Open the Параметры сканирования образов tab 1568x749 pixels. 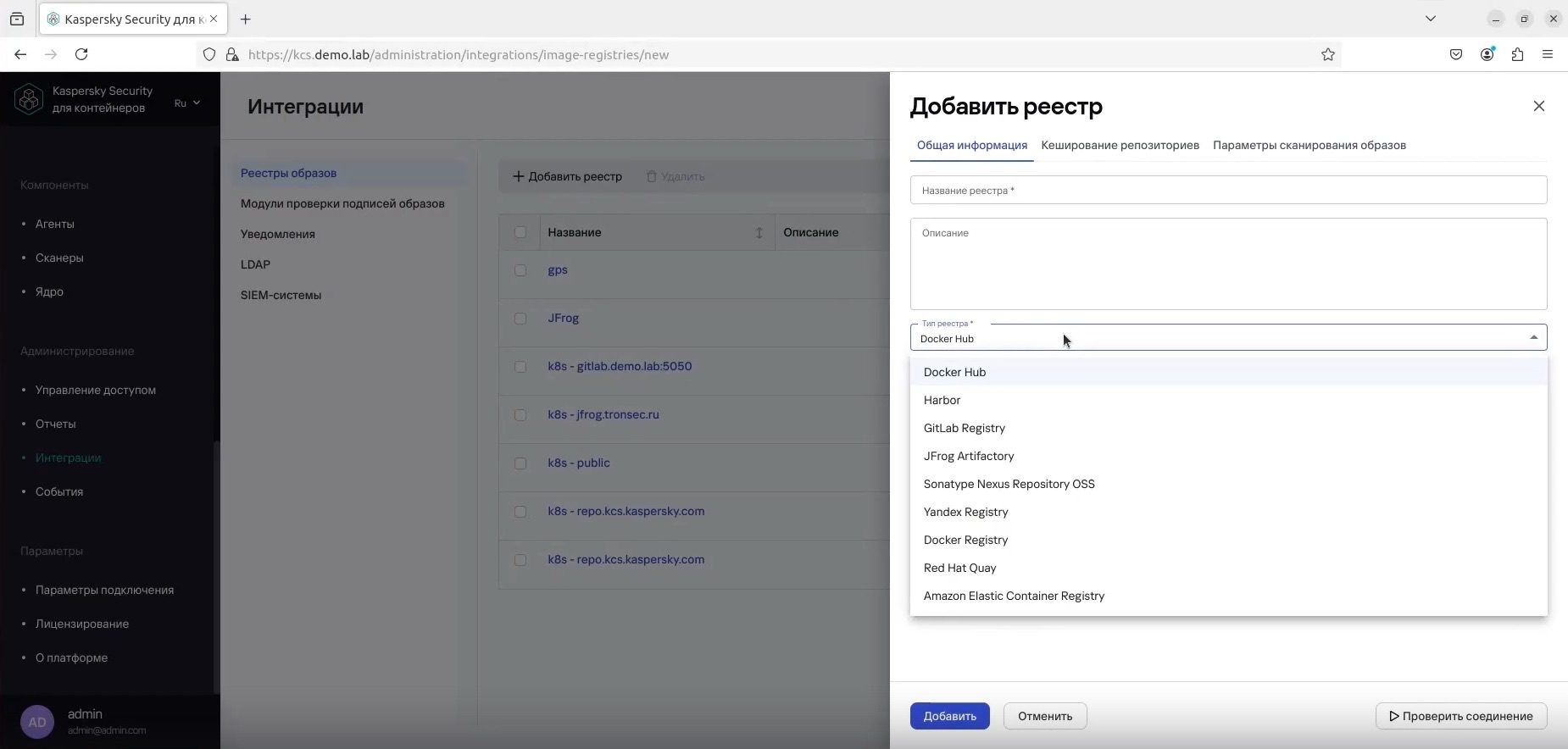(1309, 145)
